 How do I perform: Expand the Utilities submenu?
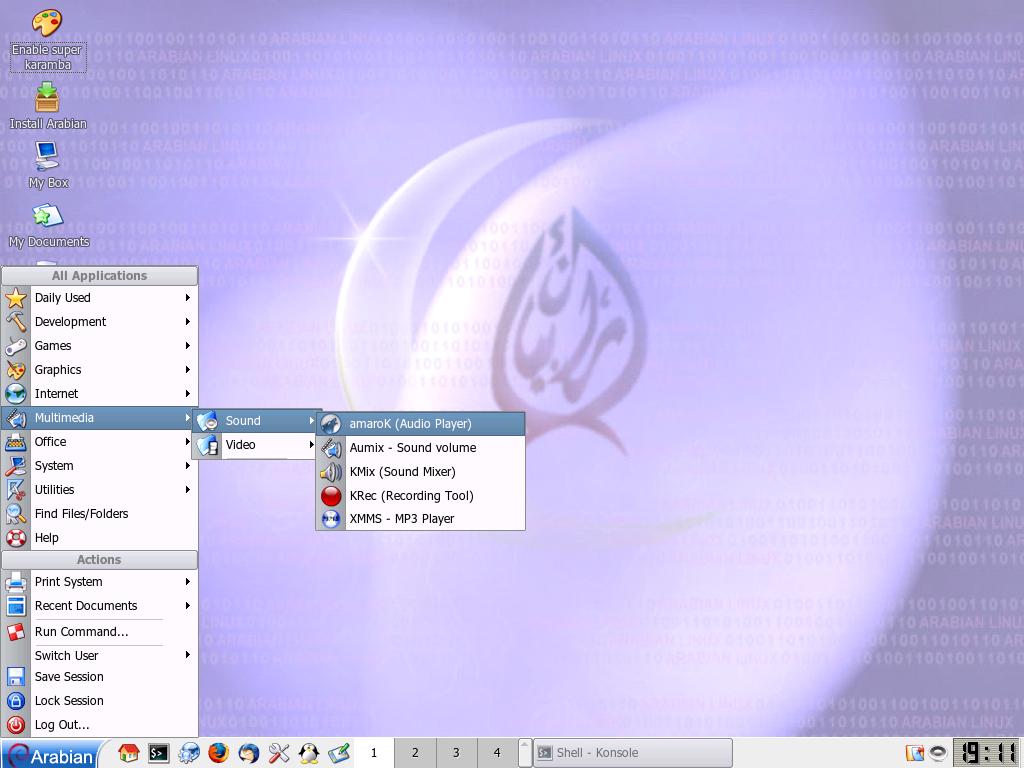pyautogui.click(x=99, y=490)
